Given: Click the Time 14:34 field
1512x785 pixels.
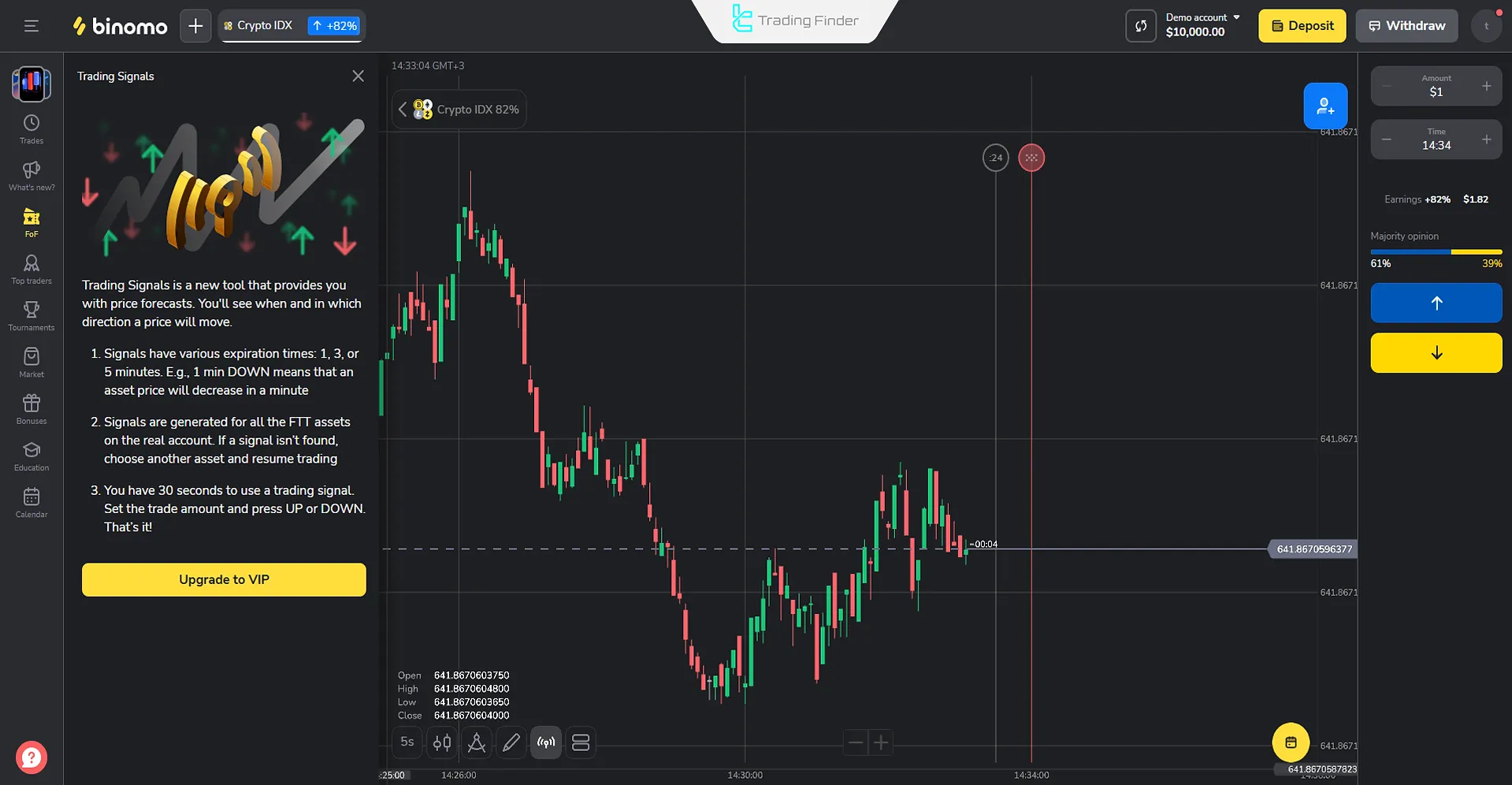Looking at the screenshot, I should [1436, 140].
